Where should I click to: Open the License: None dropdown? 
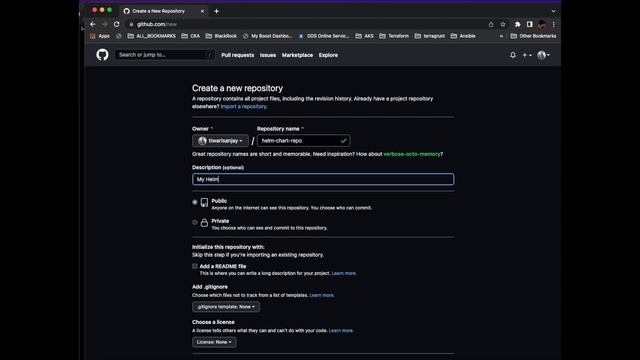coord(214,342)
